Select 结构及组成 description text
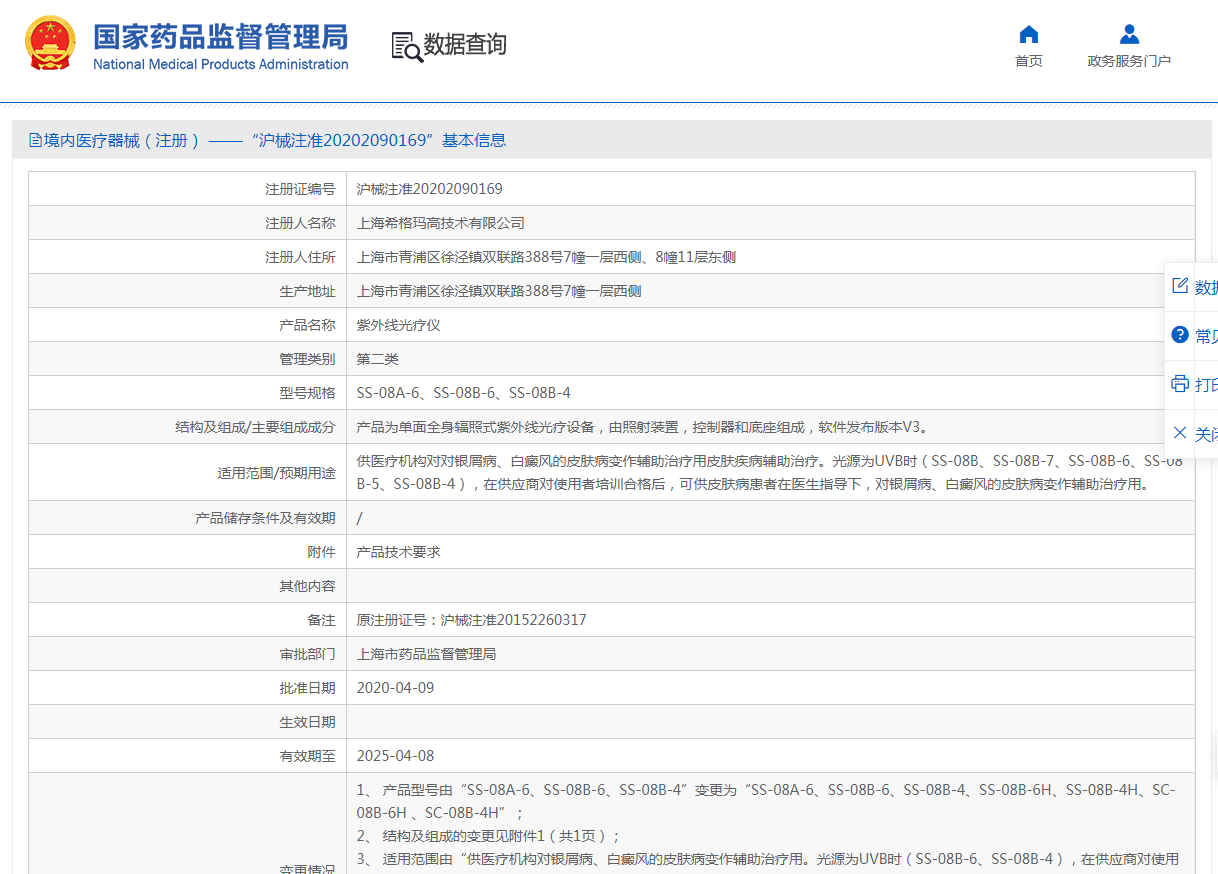This screenshot has height=874, width=1218. pyautogui.click(x=643, y=427)
